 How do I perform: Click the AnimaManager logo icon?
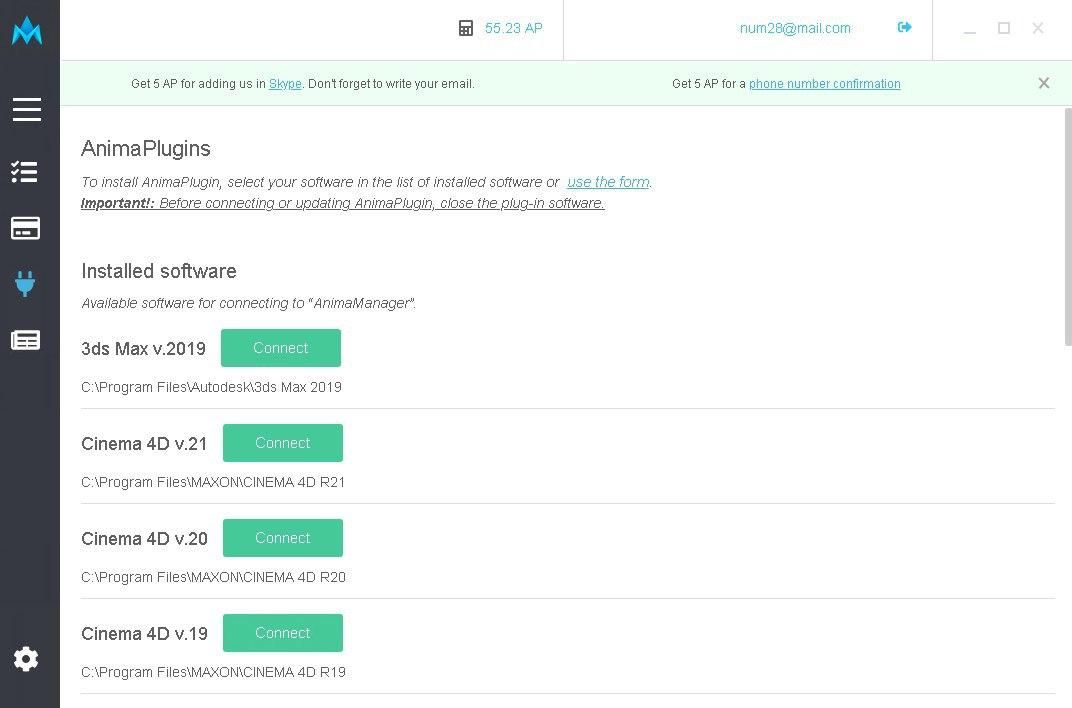coord(27,31)
